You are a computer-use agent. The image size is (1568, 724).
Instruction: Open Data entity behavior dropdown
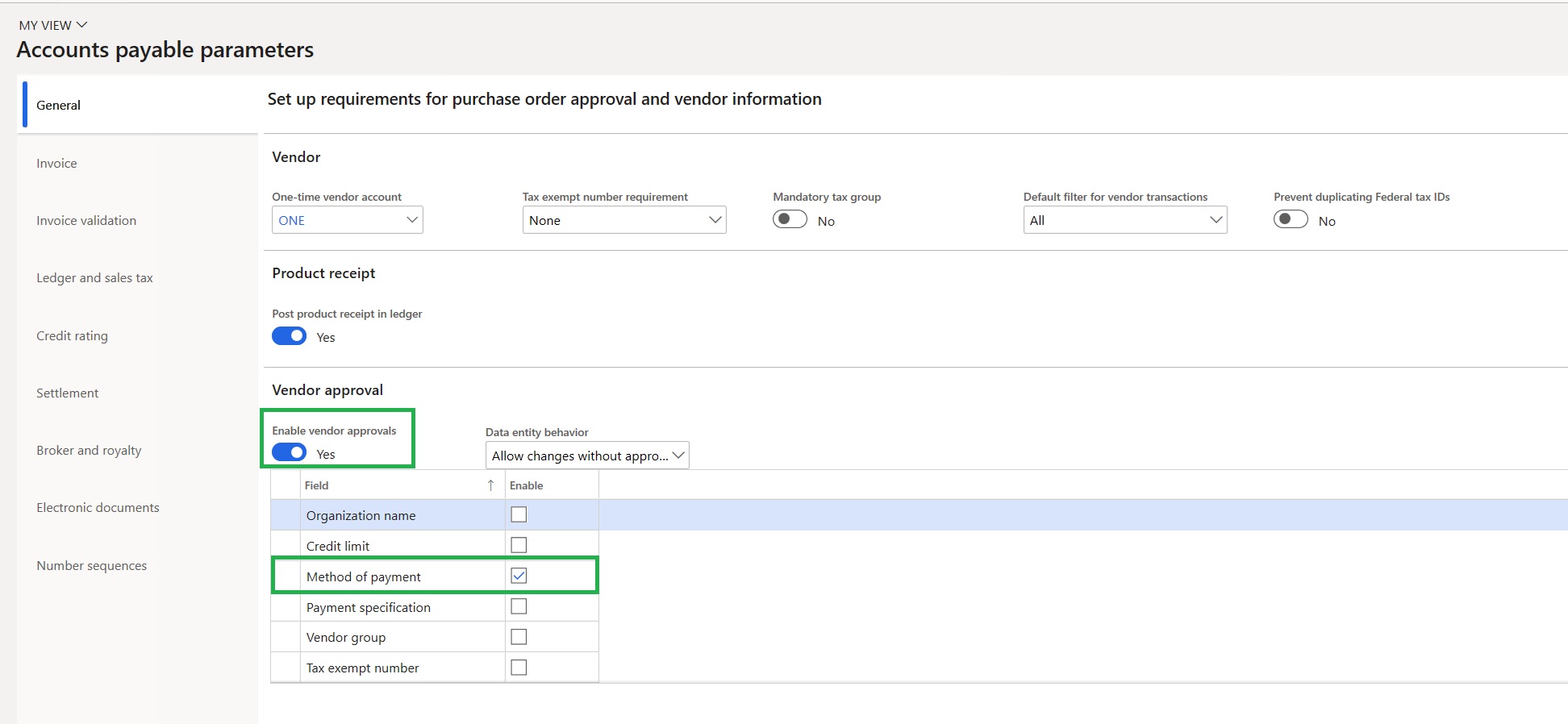(678, 456)
